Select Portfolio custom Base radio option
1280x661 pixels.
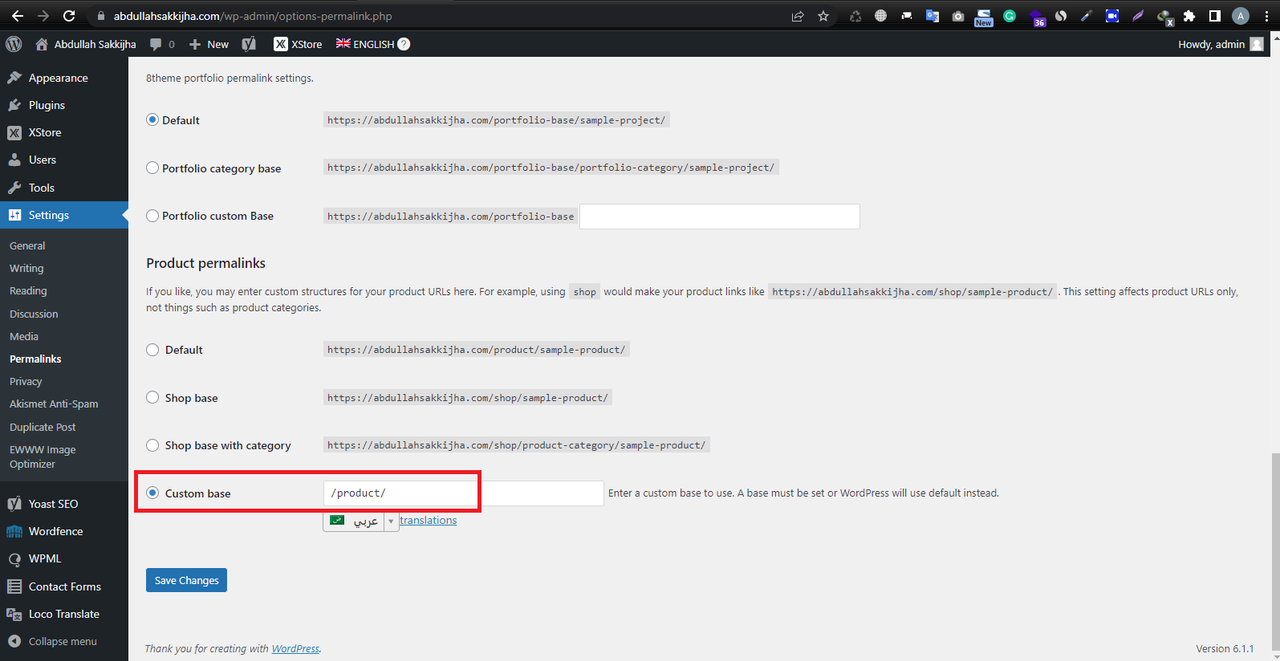click(153, 216)
